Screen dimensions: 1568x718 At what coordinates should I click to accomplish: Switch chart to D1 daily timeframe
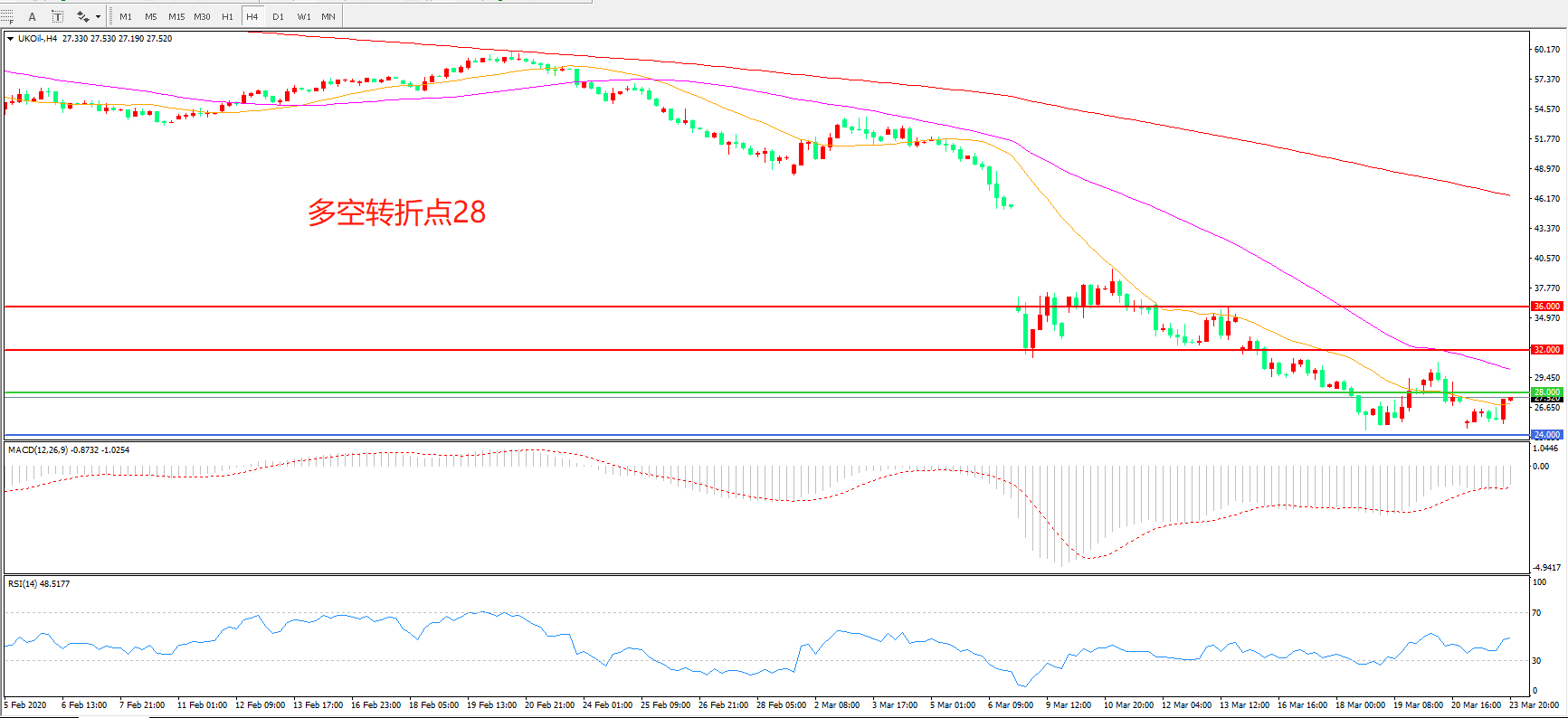point(278,16)
